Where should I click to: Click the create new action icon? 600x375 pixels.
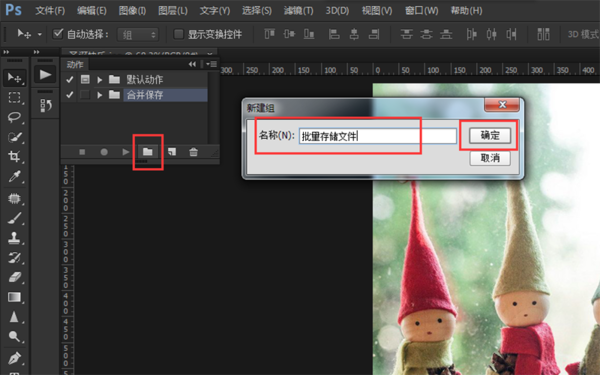[172, 152]
